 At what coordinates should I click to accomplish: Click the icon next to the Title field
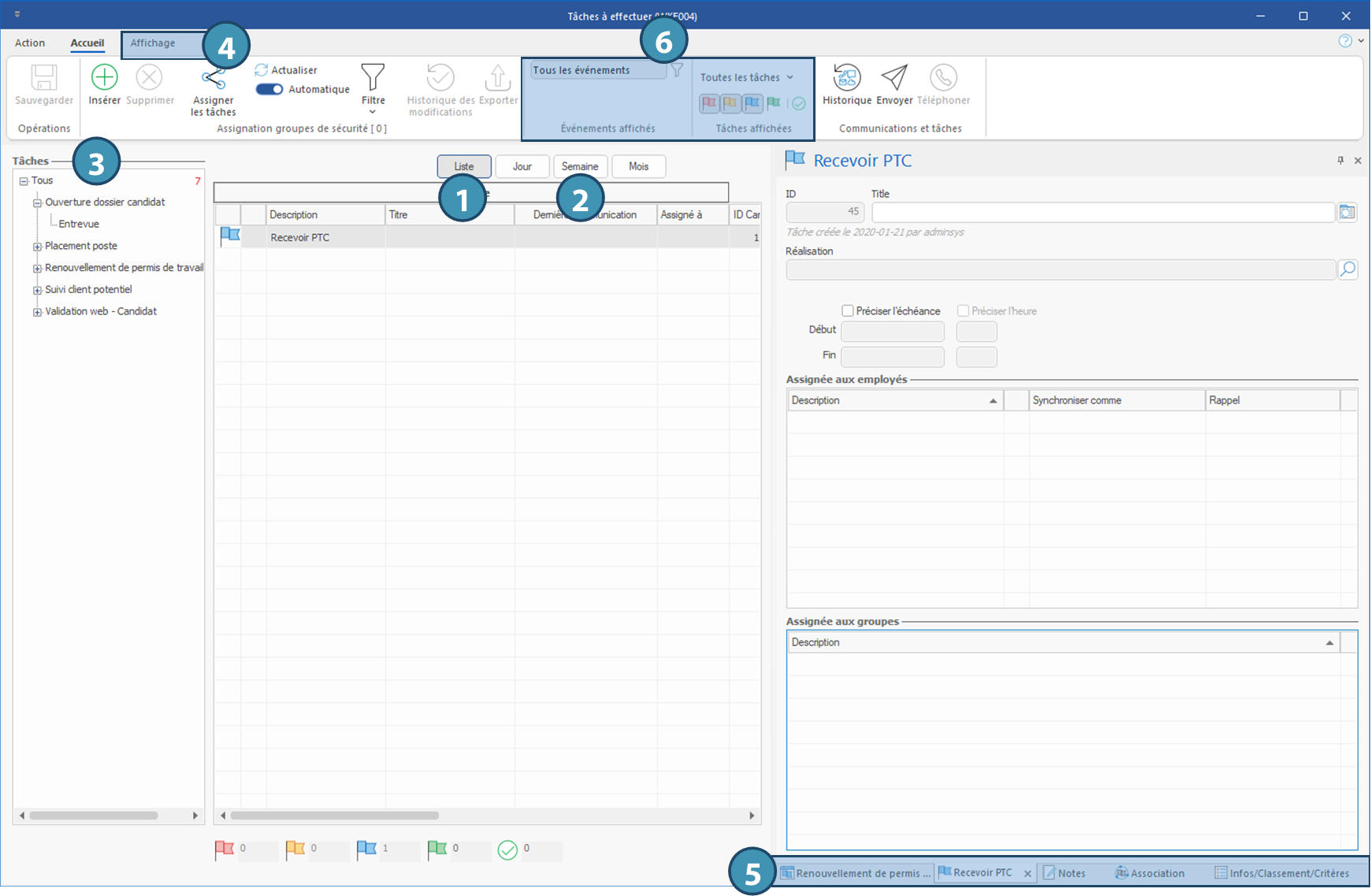(x=1347, y=213)
